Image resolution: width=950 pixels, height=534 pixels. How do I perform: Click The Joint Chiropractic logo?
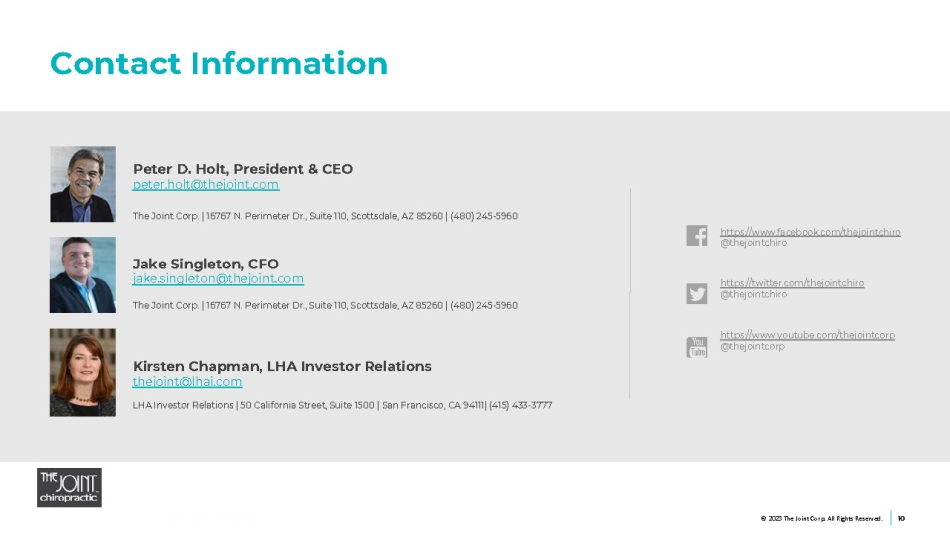tap(69, 487)
